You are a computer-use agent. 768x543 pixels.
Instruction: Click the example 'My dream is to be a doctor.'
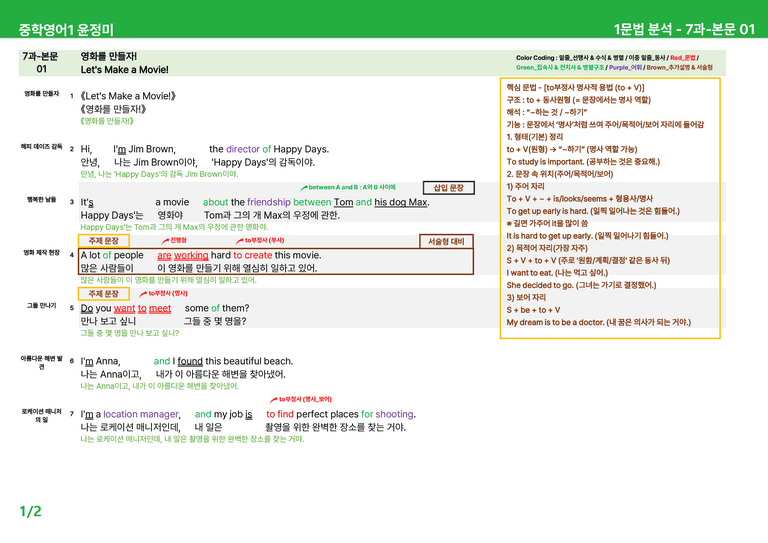[555, 322]
